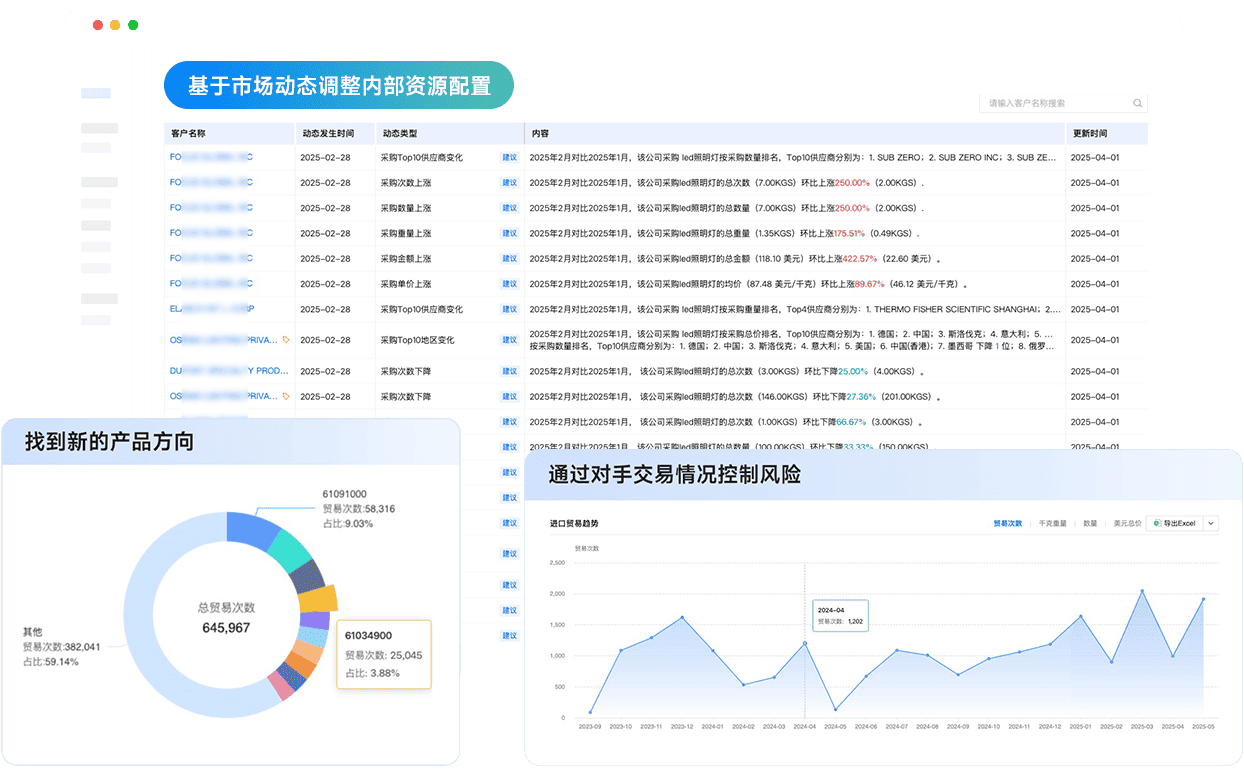Click the yellow 61034900 donut segment
The height and width of the screenshot is (780, 1244).
[318, 598]
